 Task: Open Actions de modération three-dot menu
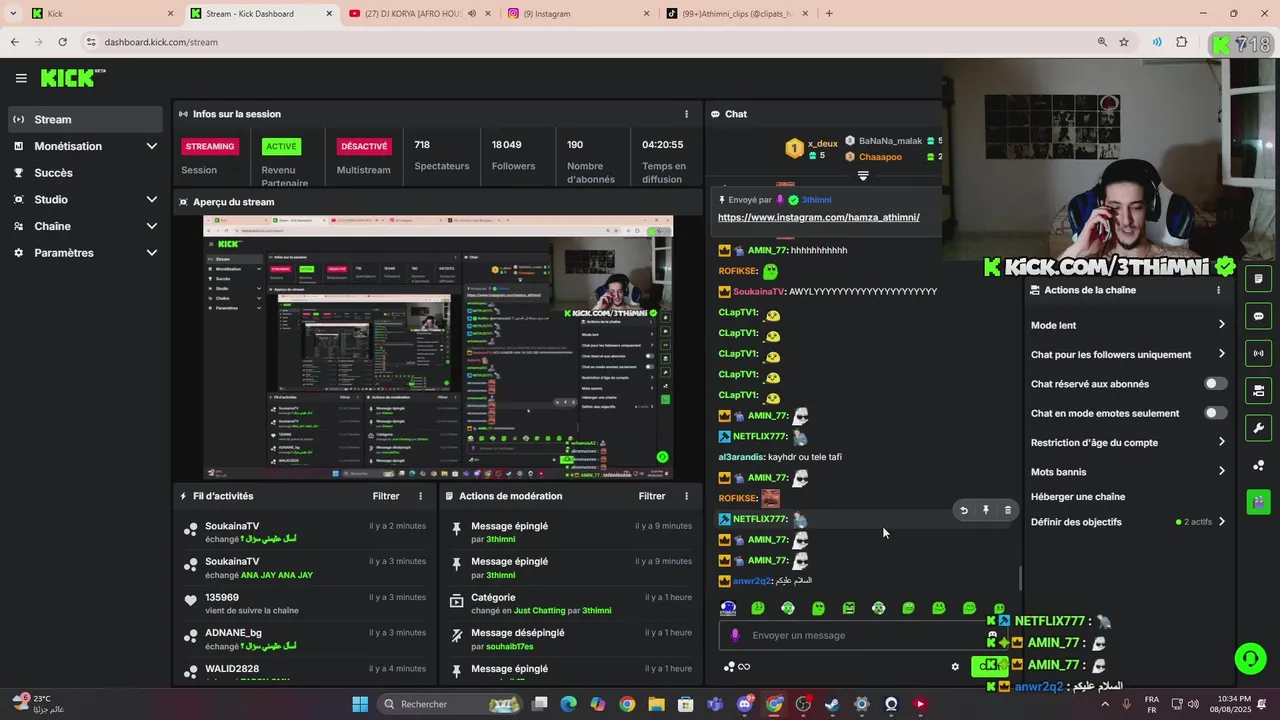coord(686,496)
